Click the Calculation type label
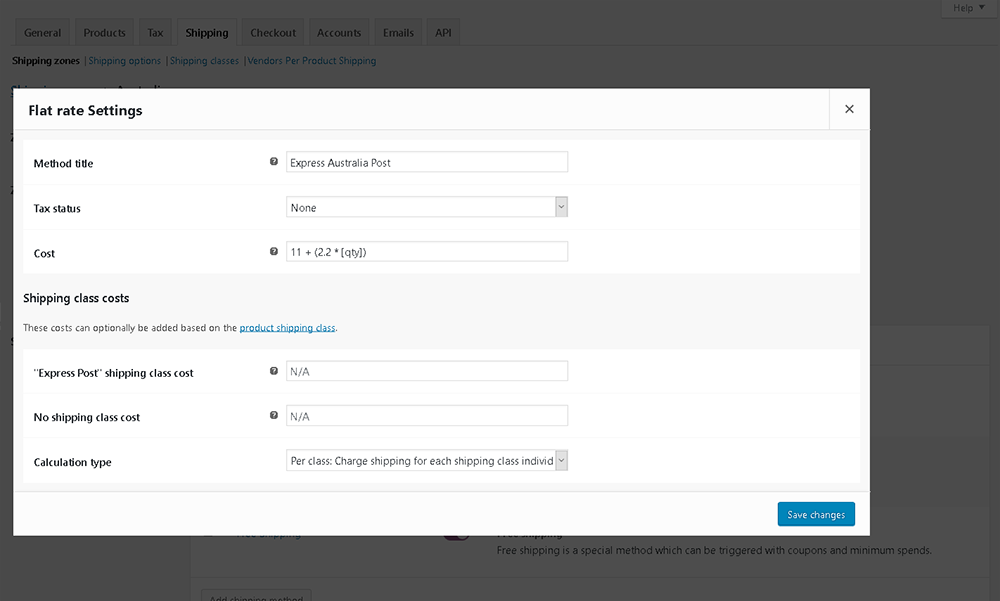 click(73, 462)
